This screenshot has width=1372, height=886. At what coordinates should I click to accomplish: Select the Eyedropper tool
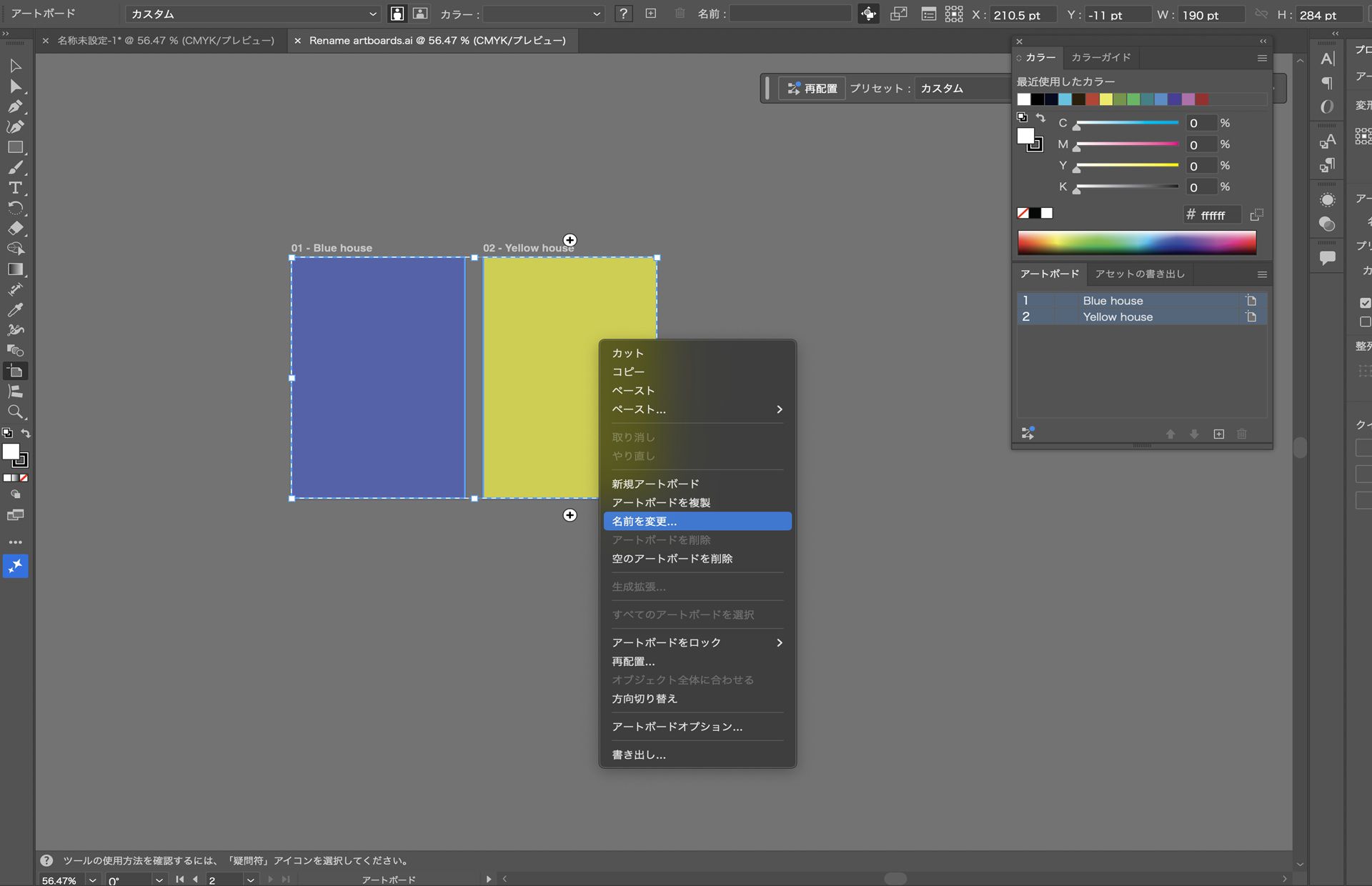tap(14, 309)
